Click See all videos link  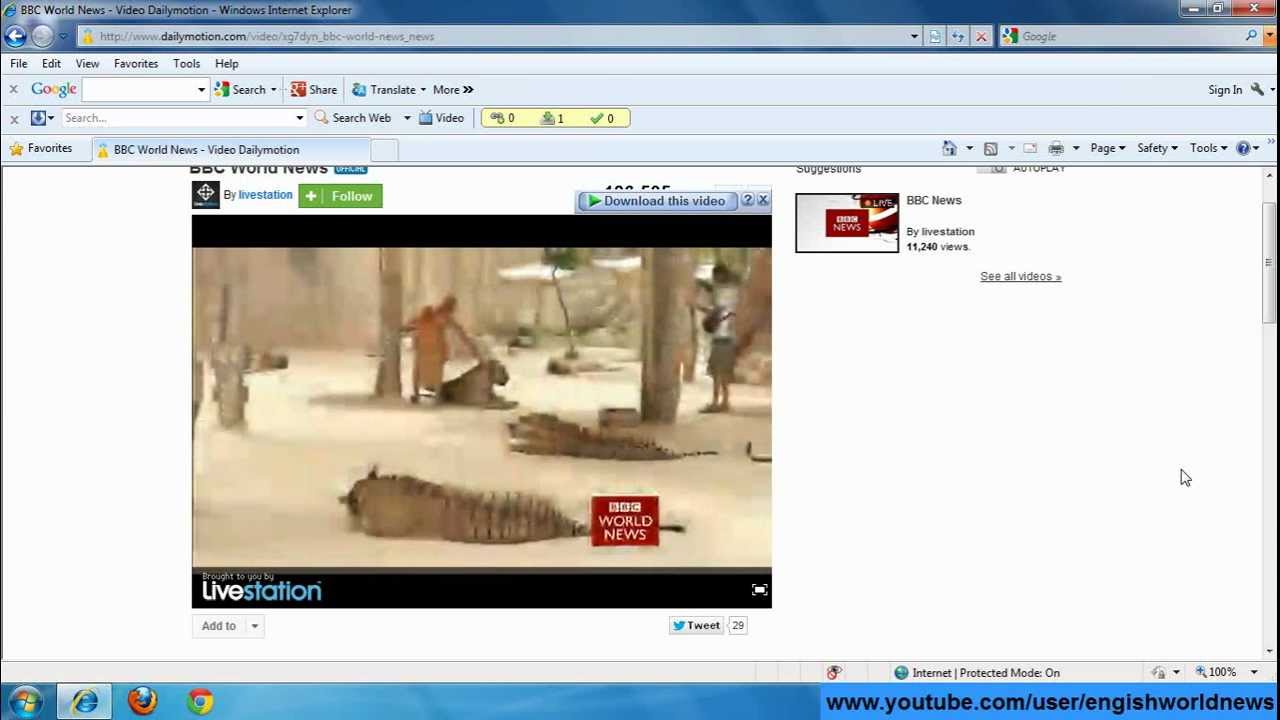coord(1020,277)
